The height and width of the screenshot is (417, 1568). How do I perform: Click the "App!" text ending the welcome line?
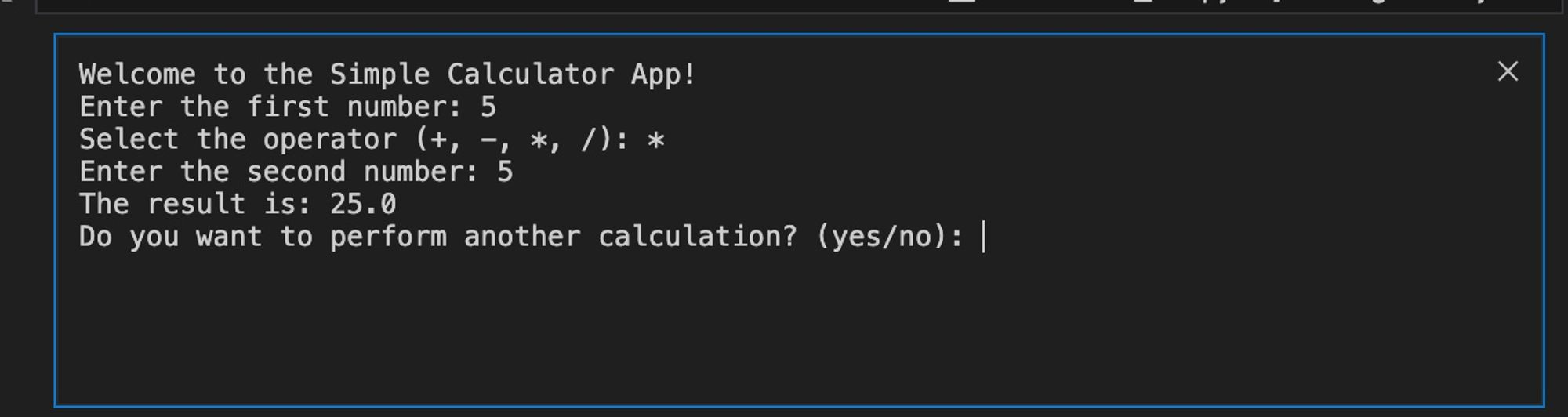point(663,74)
